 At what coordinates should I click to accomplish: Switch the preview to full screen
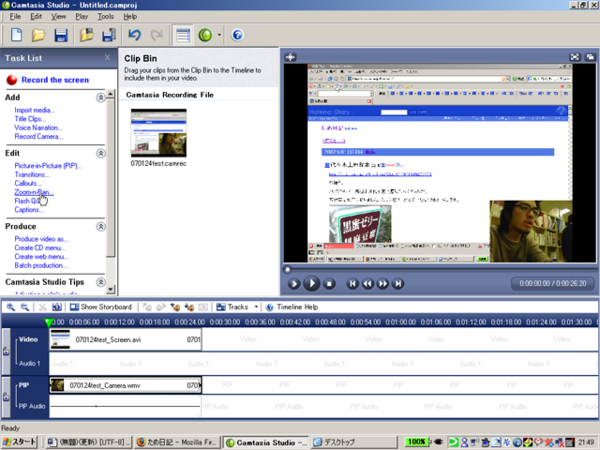click(x=575, y=57)
